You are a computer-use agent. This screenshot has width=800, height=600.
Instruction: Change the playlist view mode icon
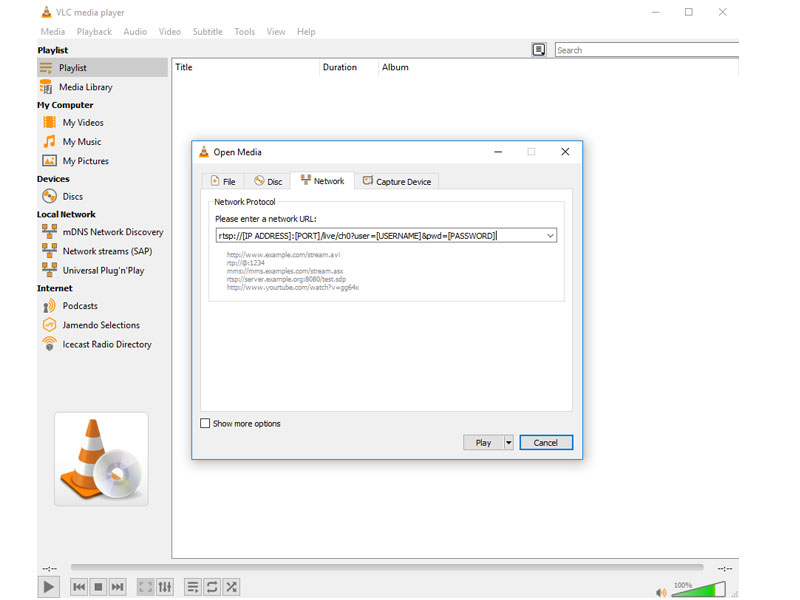(539, 49)
